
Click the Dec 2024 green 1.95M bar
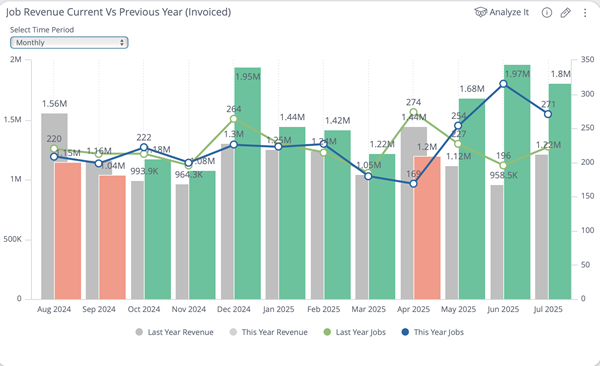pyautogui.click(x=248, y=183)
